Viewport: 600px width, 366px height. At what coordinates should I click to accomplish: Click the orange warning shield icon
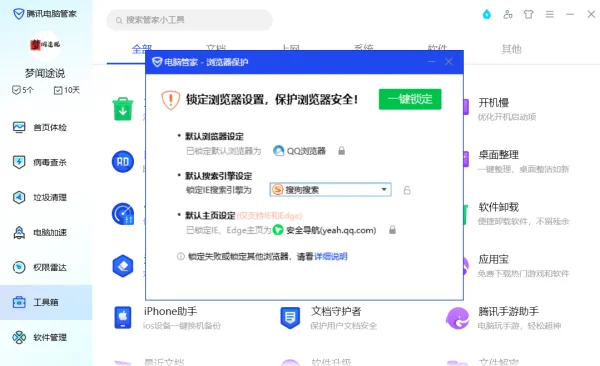171,100
